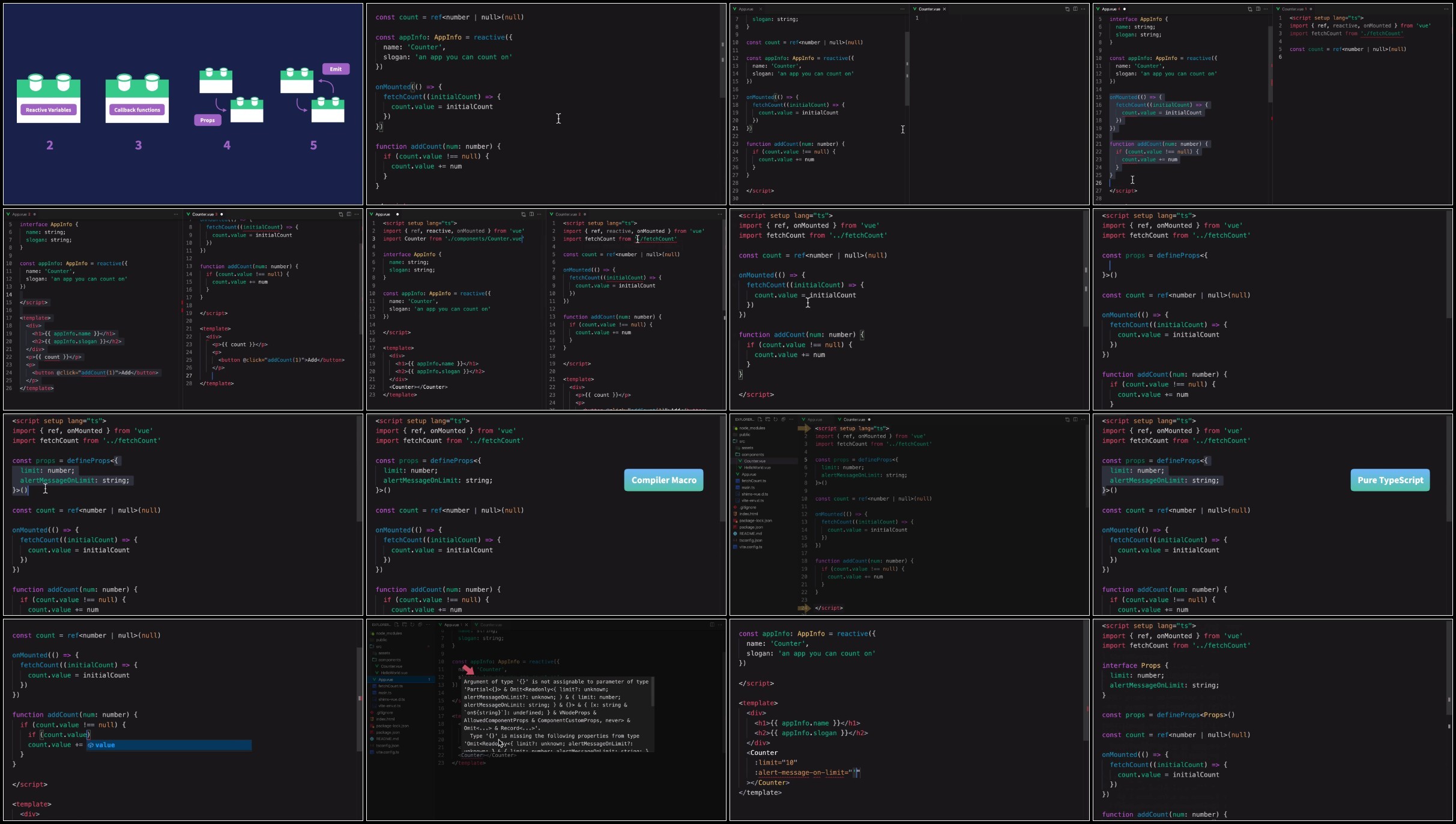Click Split Editor icon in 'Counter.vue 2' frame's App.vue pane

pos(531,214)
